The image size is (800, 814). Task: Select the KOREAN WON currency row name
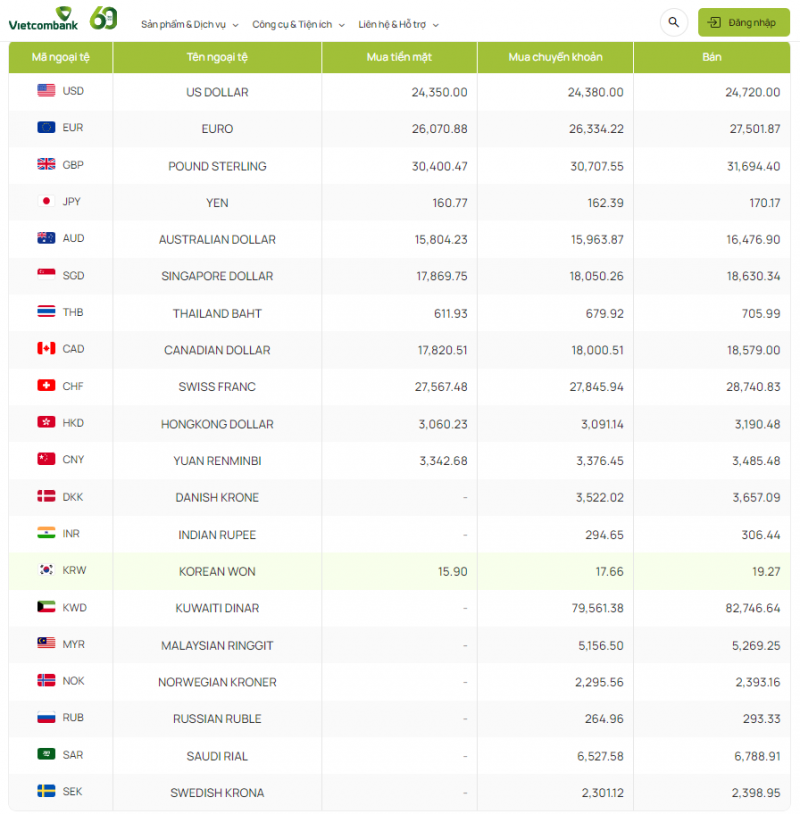click(217, 572)
